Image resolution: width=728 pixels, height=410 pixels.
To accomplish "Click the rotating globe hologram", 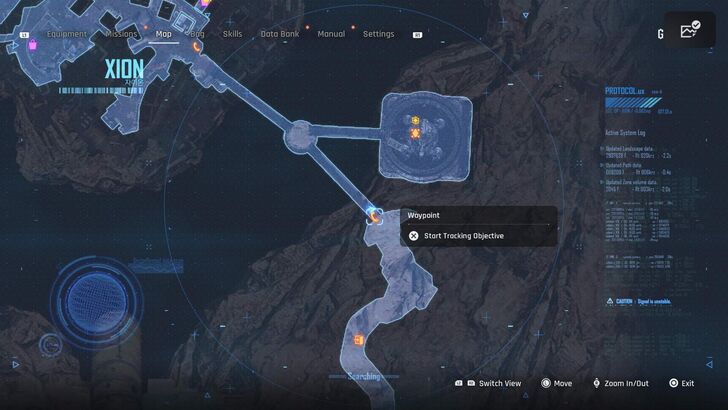I will pos(95,299).
